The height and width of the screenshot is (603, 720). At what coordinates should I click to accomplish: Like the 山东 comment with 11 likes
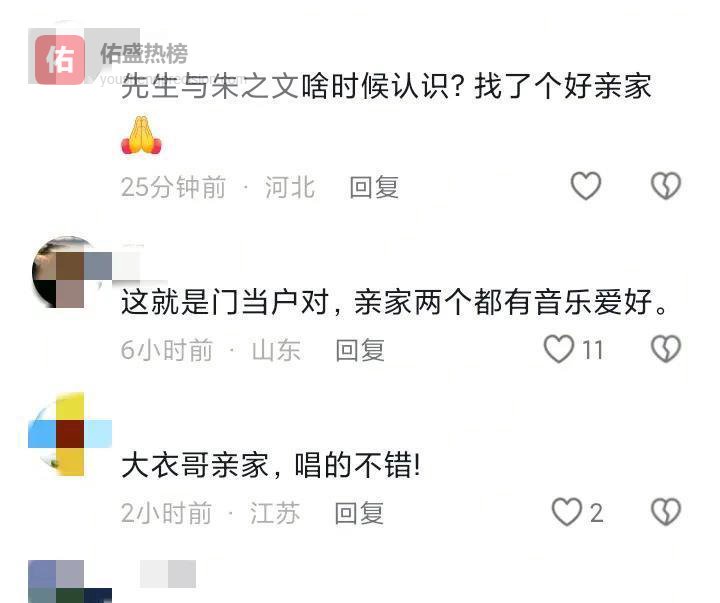click(559, 349)
